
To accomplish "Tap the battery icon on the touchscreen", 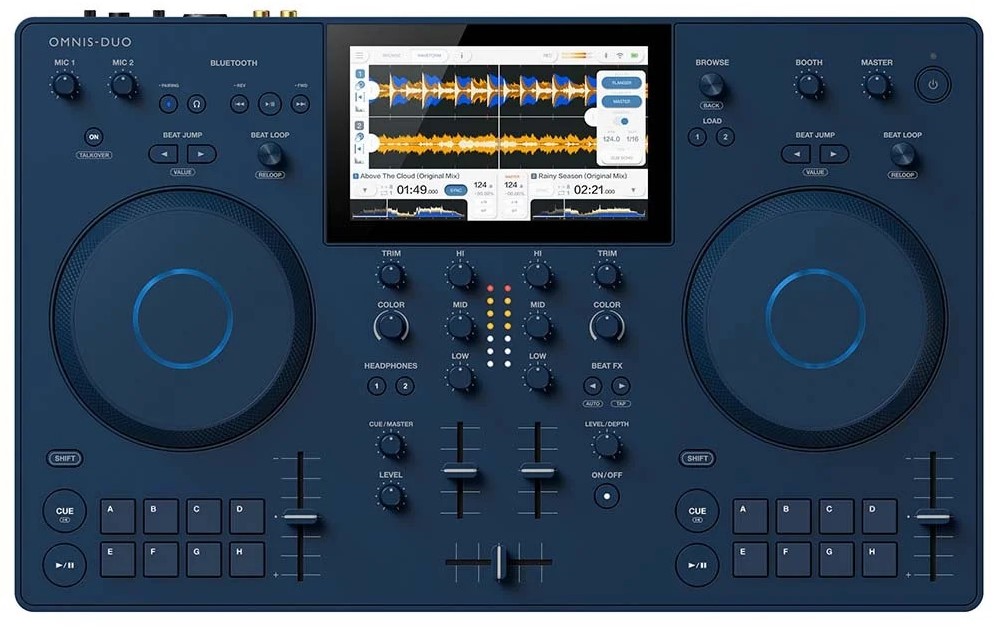I will (x=634, y=56).
